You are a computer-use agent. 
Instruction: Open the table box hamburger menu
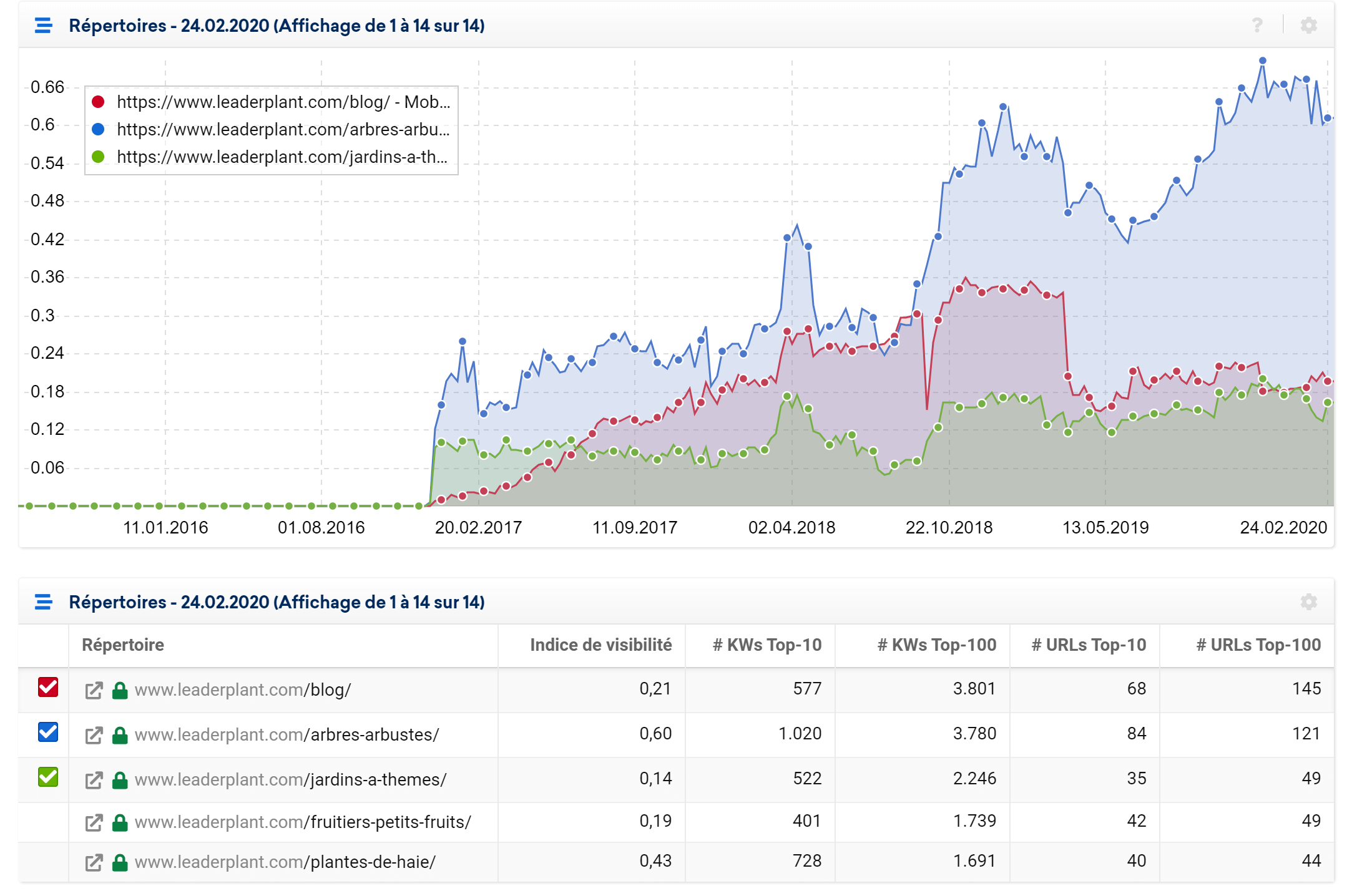click(43, 602)
